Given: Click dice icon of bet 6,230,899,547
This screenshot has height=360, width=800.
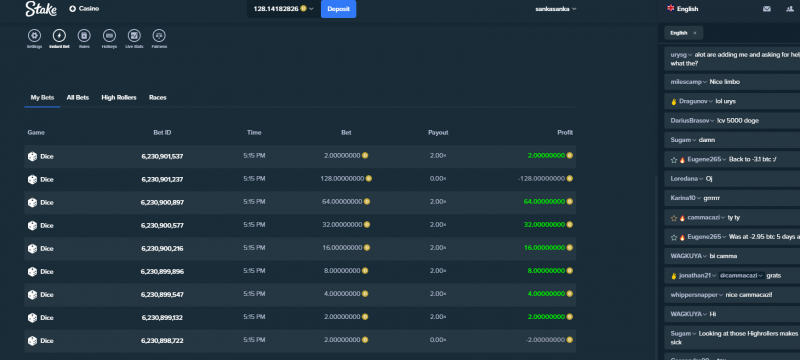Looking at the screenshot, I should (32, 295).
